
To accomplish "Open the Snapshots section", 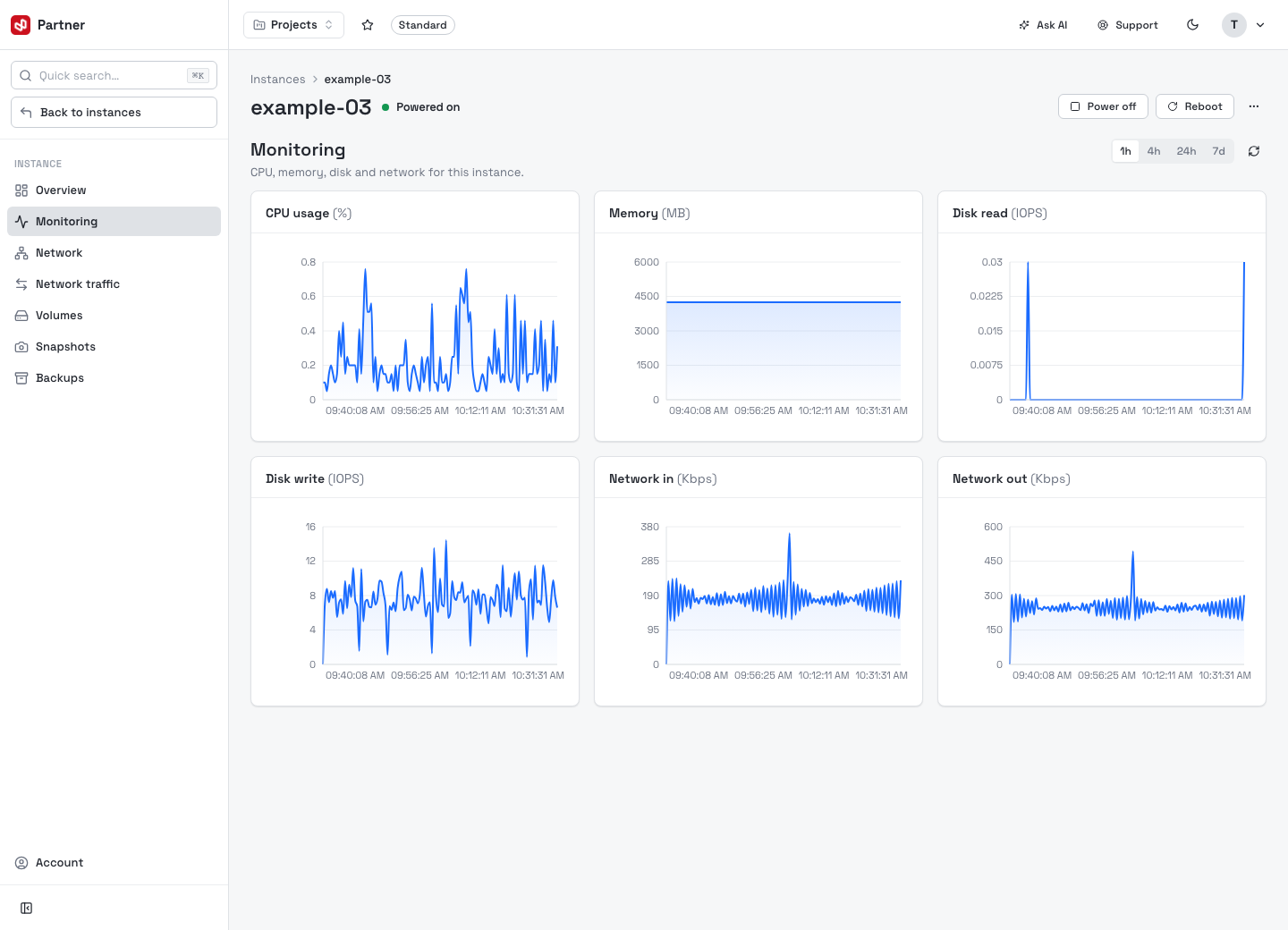I will (114, 347).
